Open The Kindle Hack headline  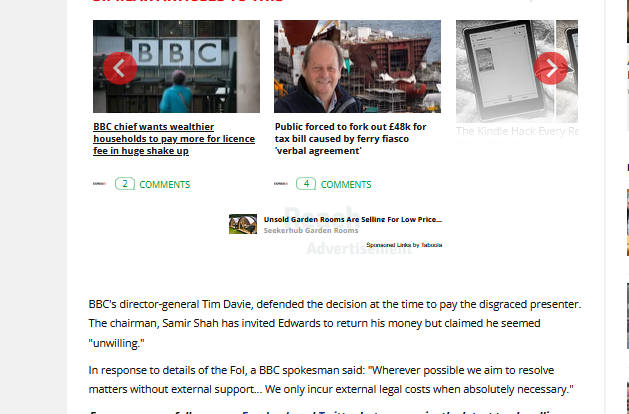click(517, 132)
